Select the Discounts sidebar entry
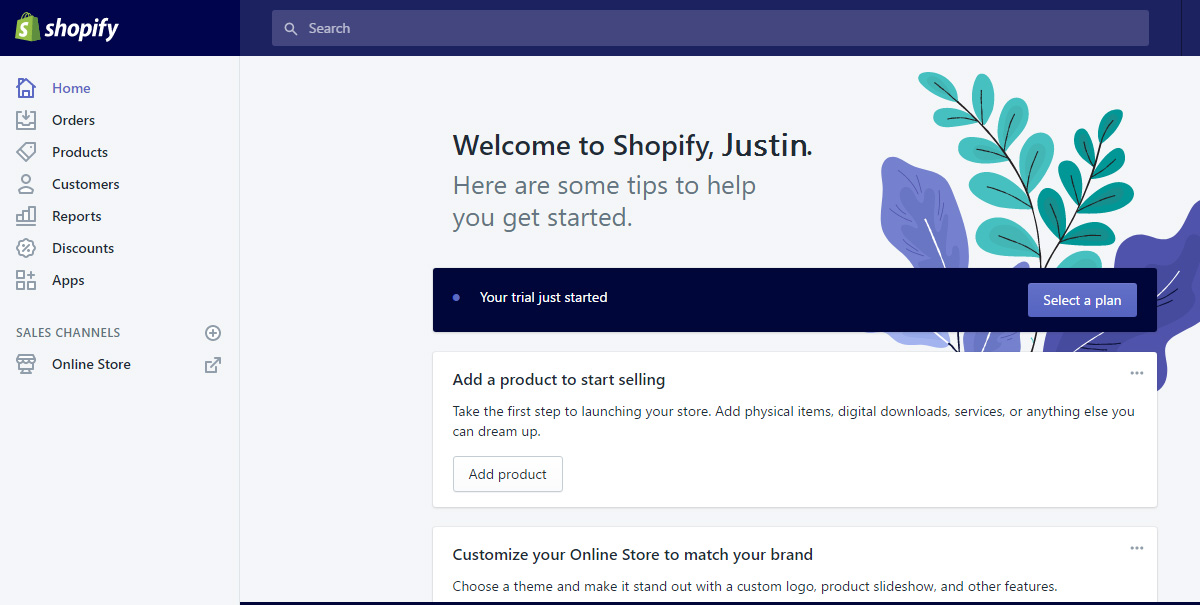 (83, 248)
